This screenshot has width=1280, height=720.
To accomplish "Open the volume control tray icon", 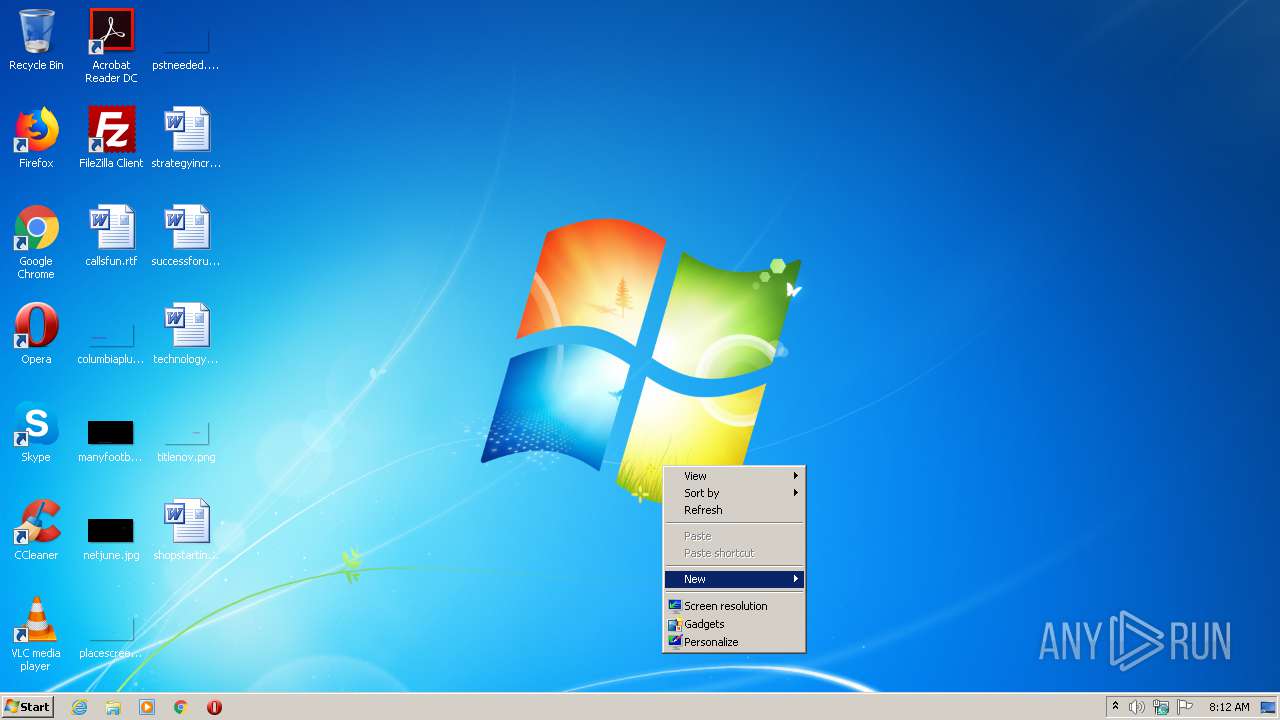I will (1137, 707).
